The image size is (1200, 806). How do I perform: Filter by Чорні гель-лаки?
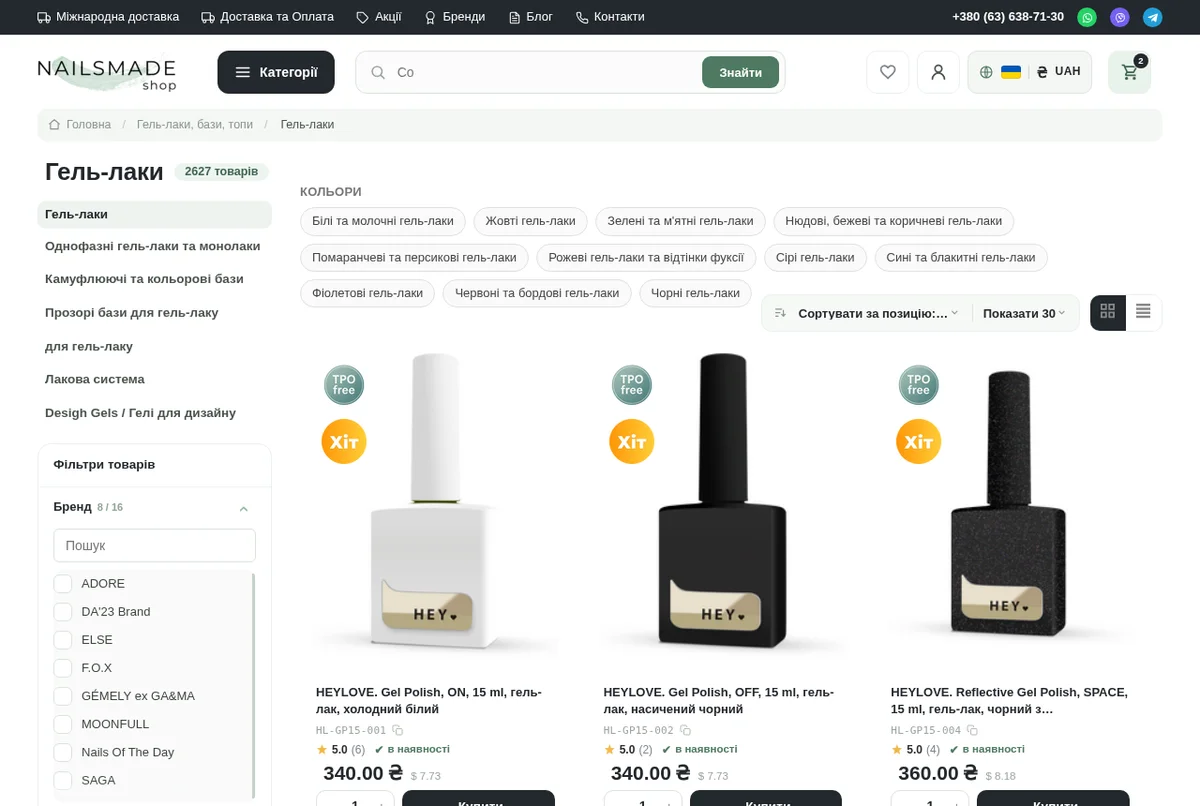(x=695, y=293)
